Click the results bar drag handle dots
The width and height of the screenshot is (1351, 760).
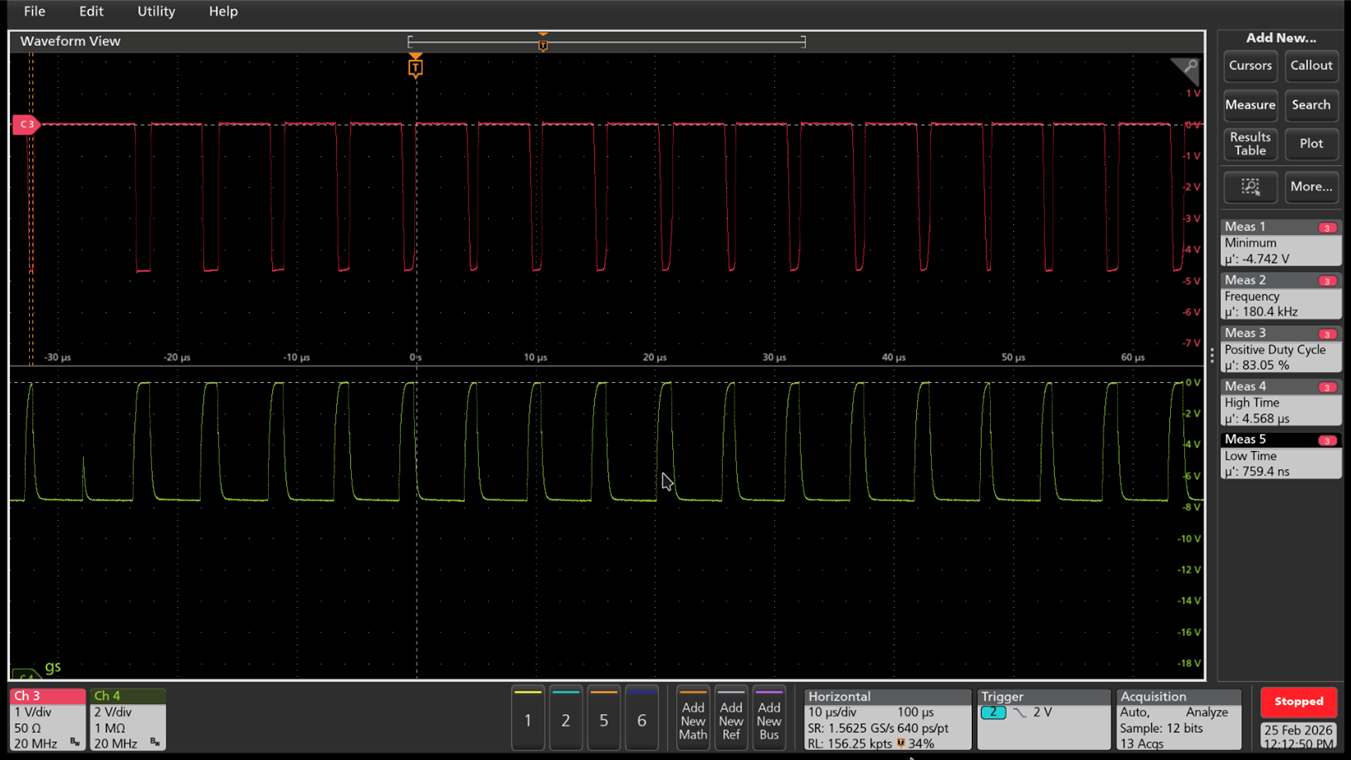[x=1212, y=355]
